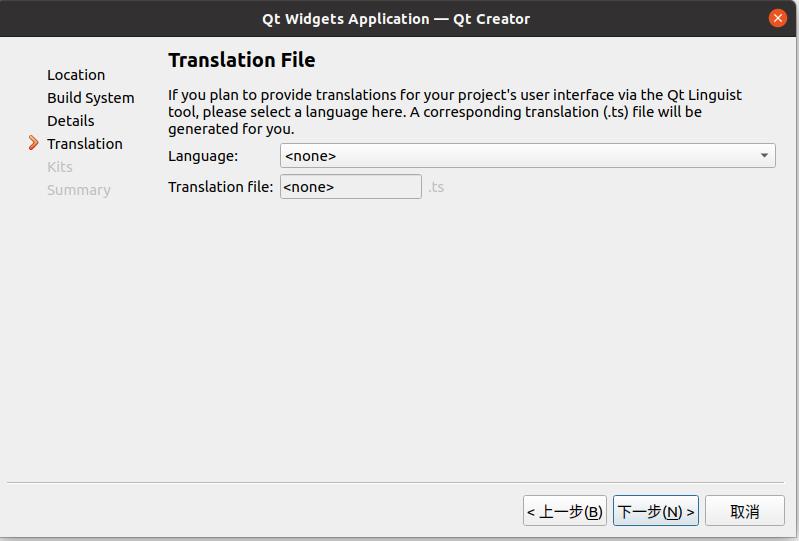Click the Qt Widgets Application title bar
Image resolution: width=799 pixels, height=541 pixels.
(396, 18)
